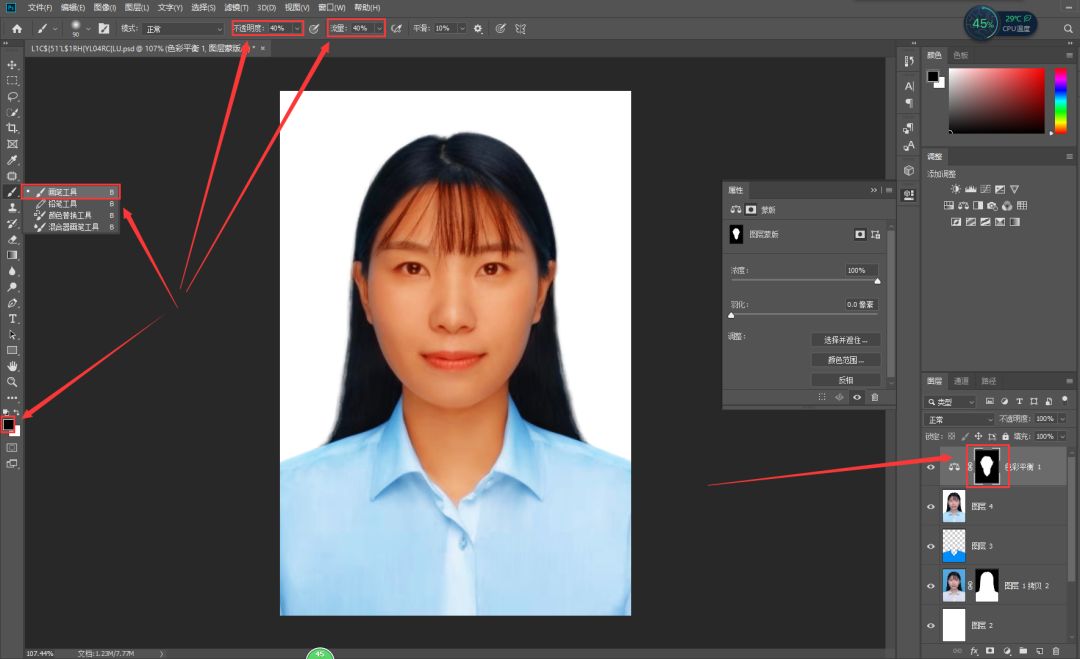The image size is (1080, 659).
Task: Click the 颜色范围 button in Properties
Action: click(x=846, y=360)
